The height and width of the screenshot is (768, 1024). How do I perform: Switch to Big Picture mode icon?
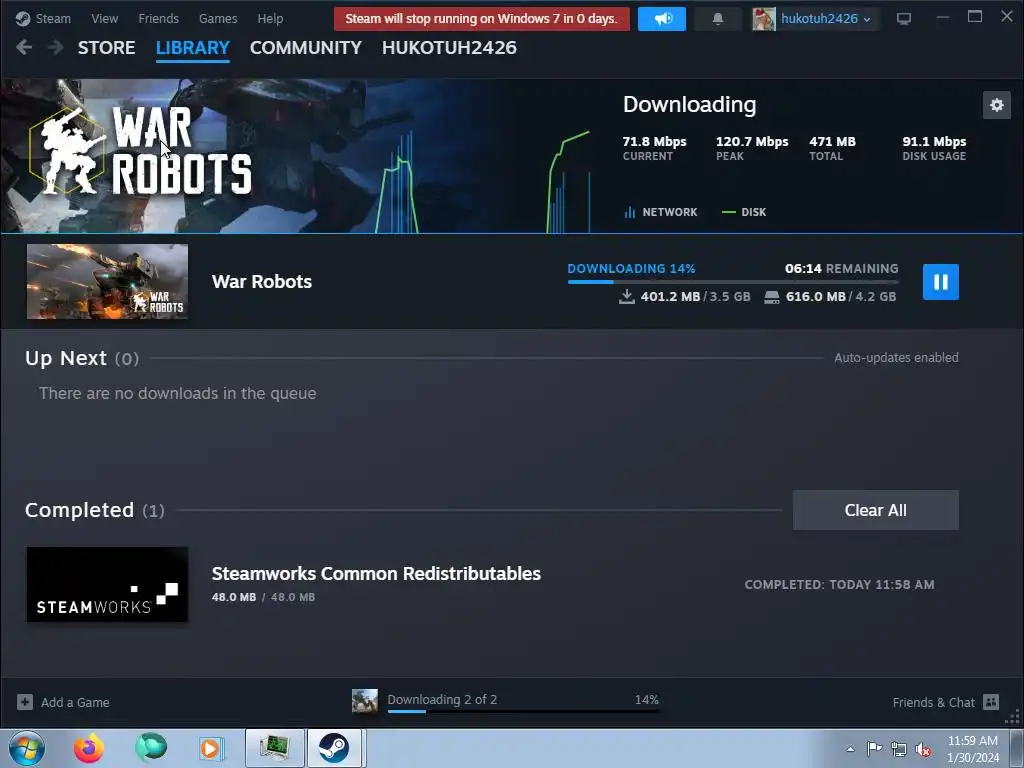(x=904, y=19)
